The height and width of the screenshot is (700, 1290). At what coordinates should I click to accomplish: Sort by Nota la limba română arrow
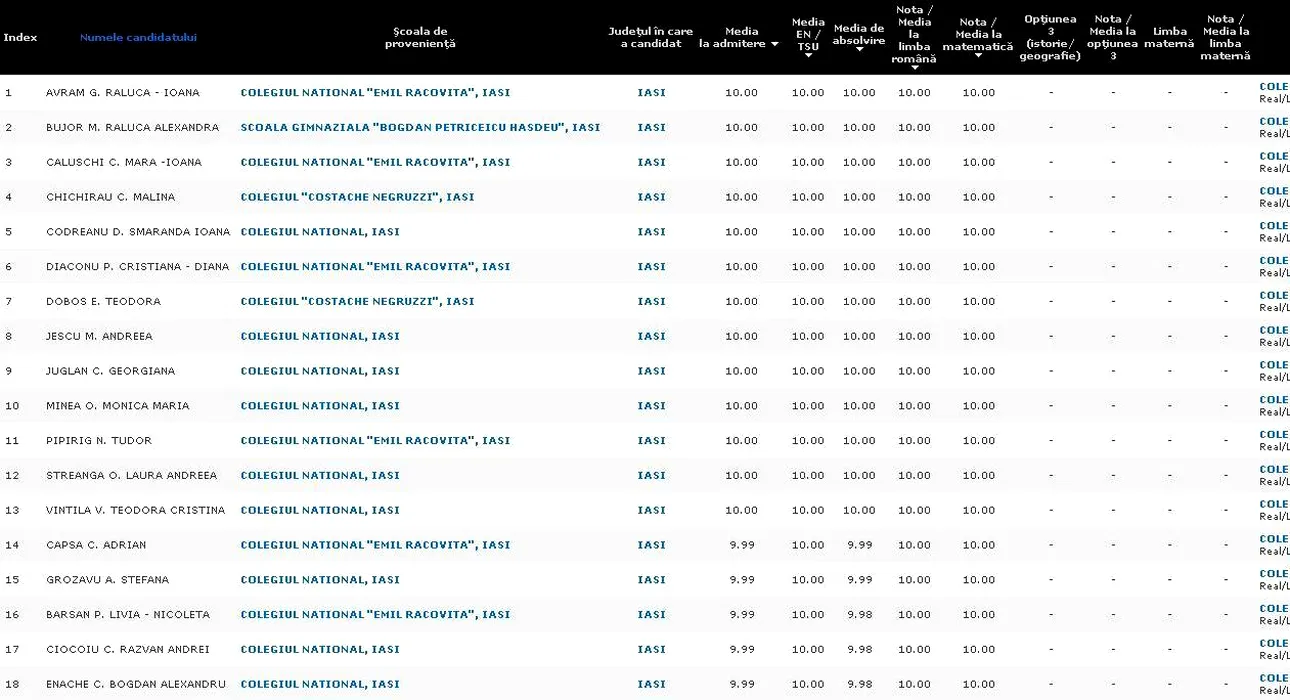pos(914,68)
